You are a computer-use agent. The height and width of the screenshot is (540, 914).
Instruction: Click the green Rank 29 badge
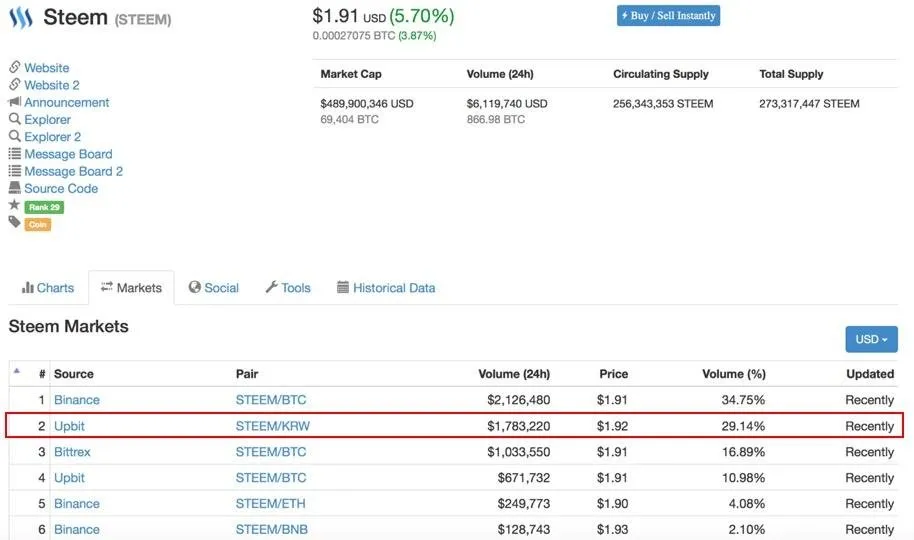coord(44,207)
